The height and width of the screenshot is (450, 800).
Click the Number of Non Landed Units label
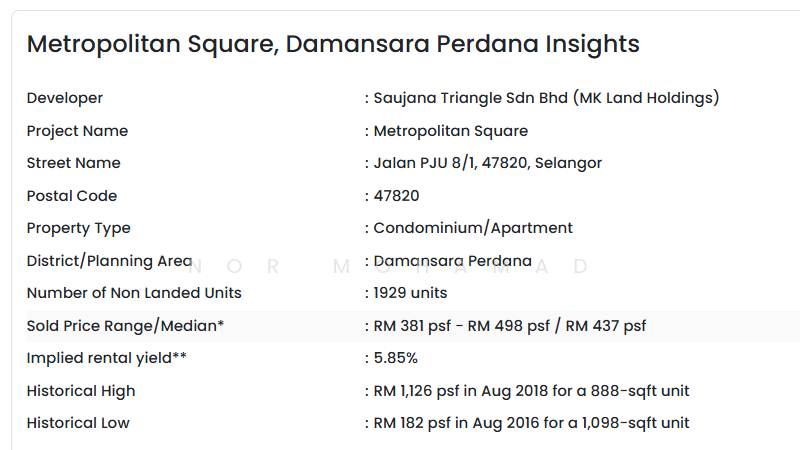click(134, 293)
